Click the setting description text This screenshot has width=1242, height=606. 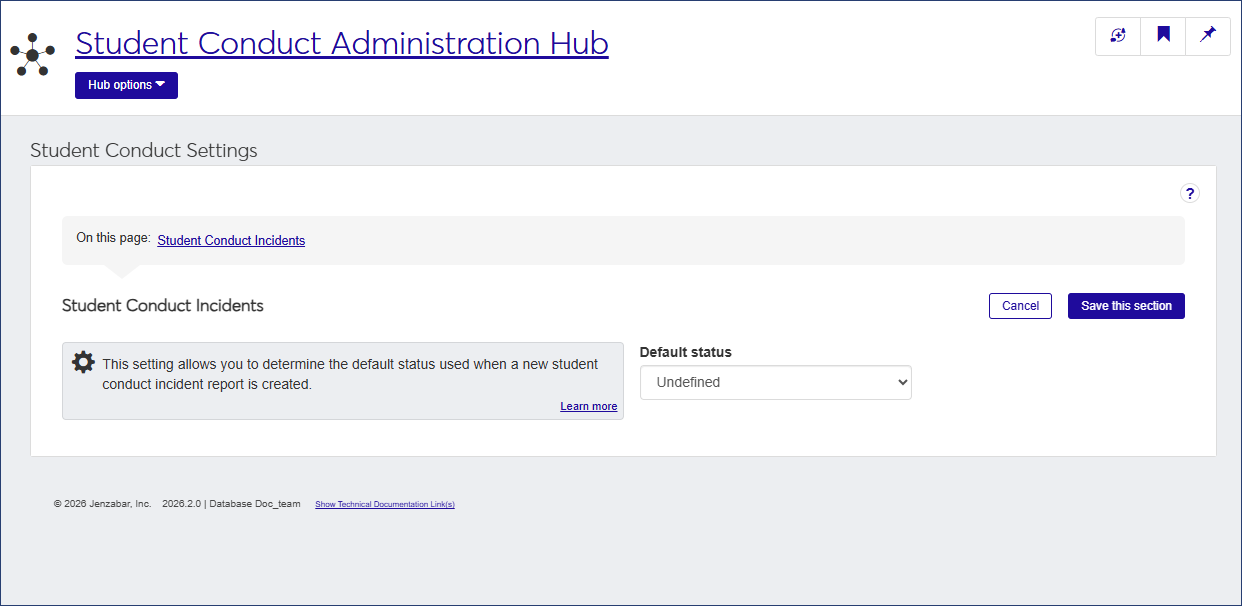pyautogui.click(x=350, y=374)
